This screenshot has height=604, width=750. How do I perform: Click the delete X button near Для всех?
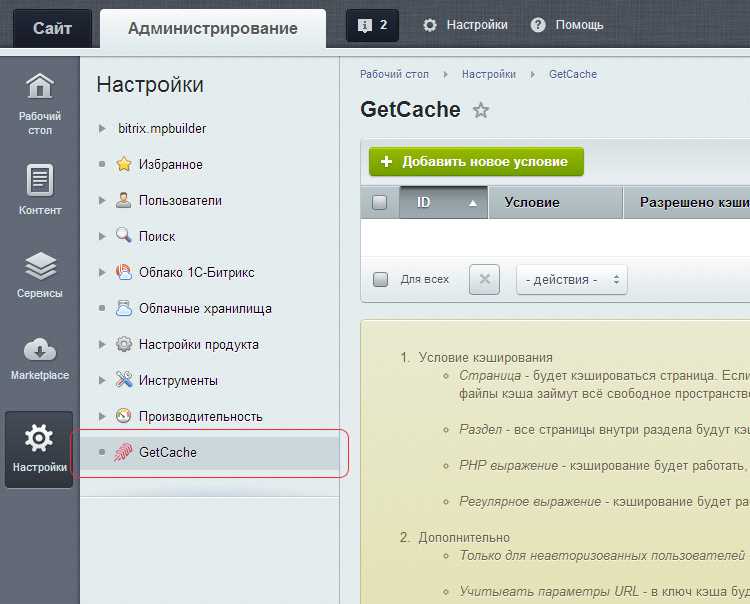pos(485,279)
